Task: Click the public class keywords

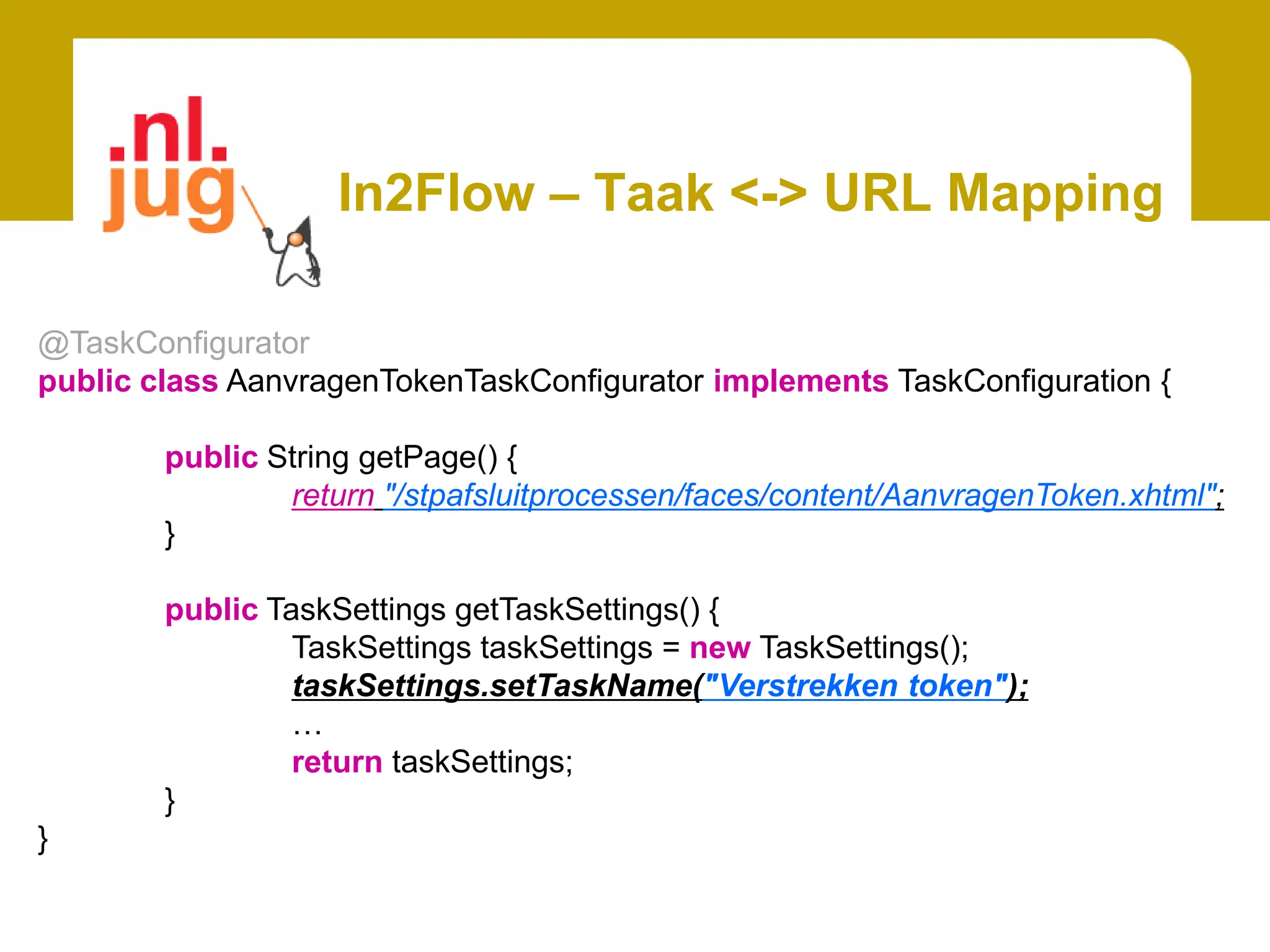Action: (x=128, y=381)
